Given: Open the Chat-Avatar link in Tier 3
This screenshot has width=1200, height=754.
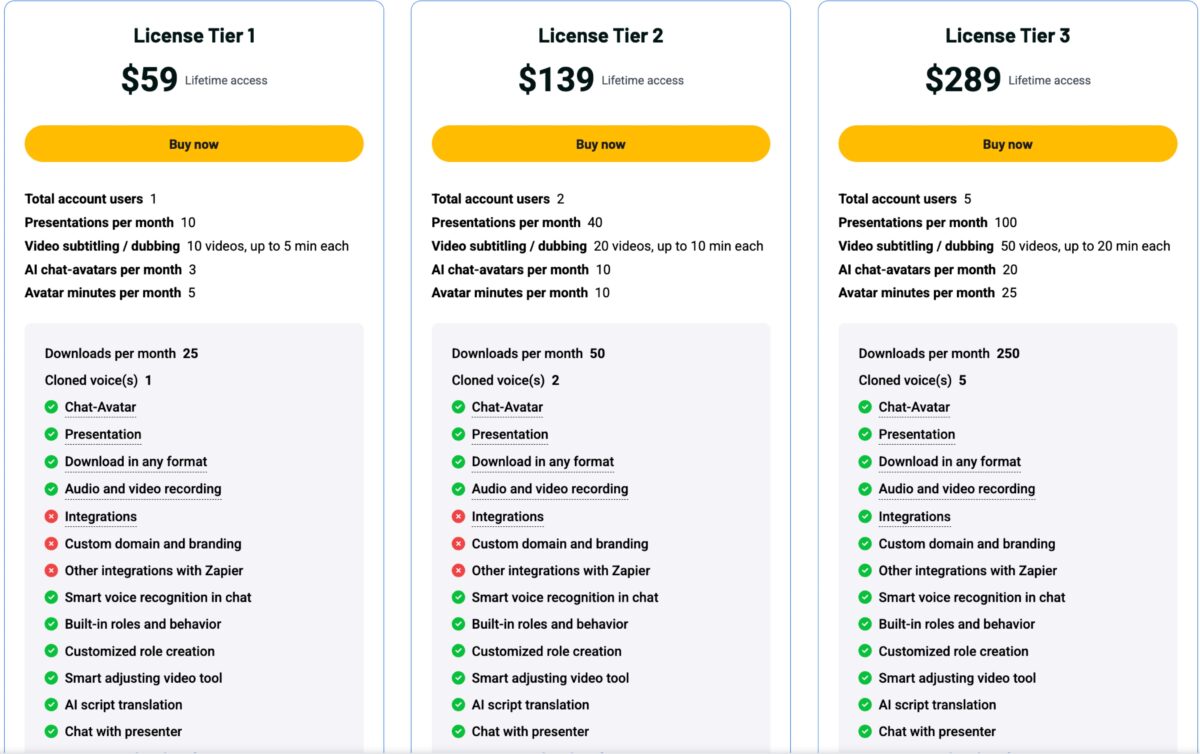Looking at the screenshot, I should (914, 407).
